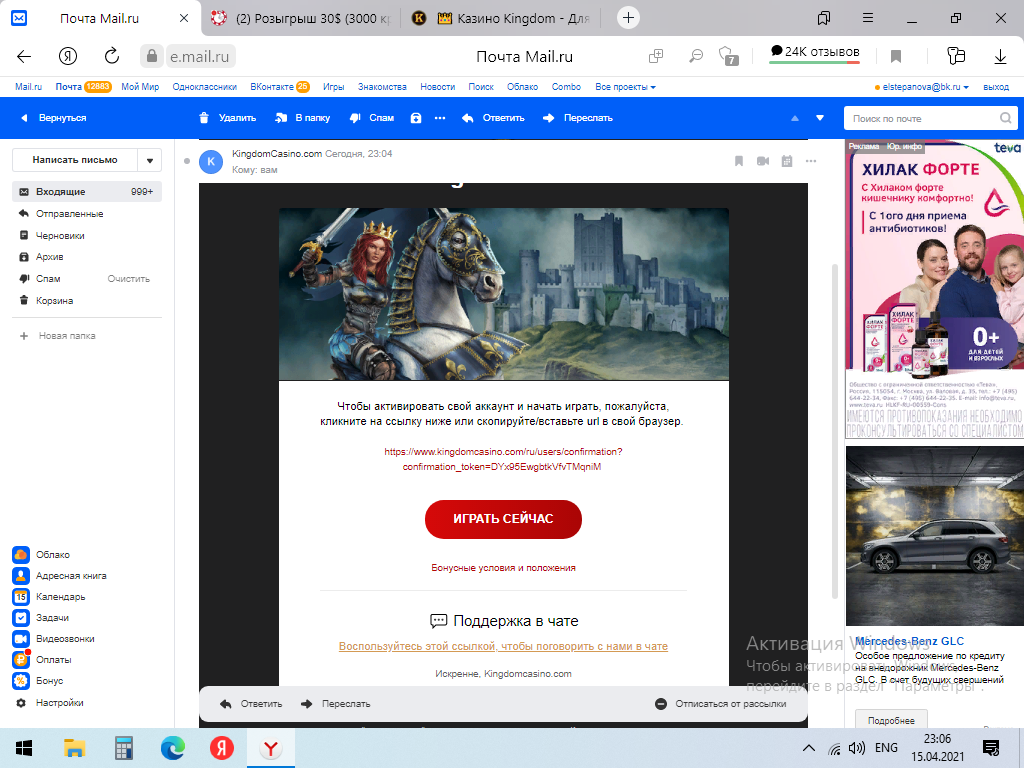Image resolution: width=1024 pixels, height=768 pixels.
Task: Open Новости portal link
Action: tap(438, 87)
